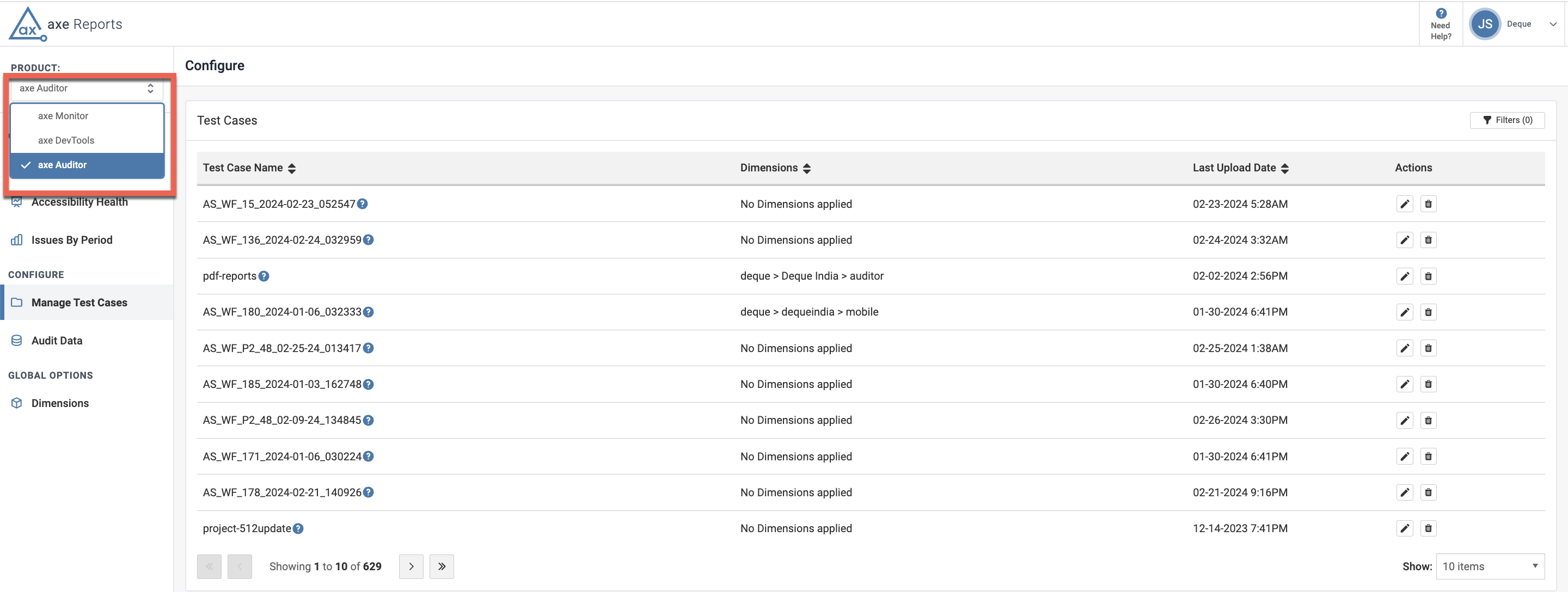Collapse the axe Auditor product selector

[87, 89]
